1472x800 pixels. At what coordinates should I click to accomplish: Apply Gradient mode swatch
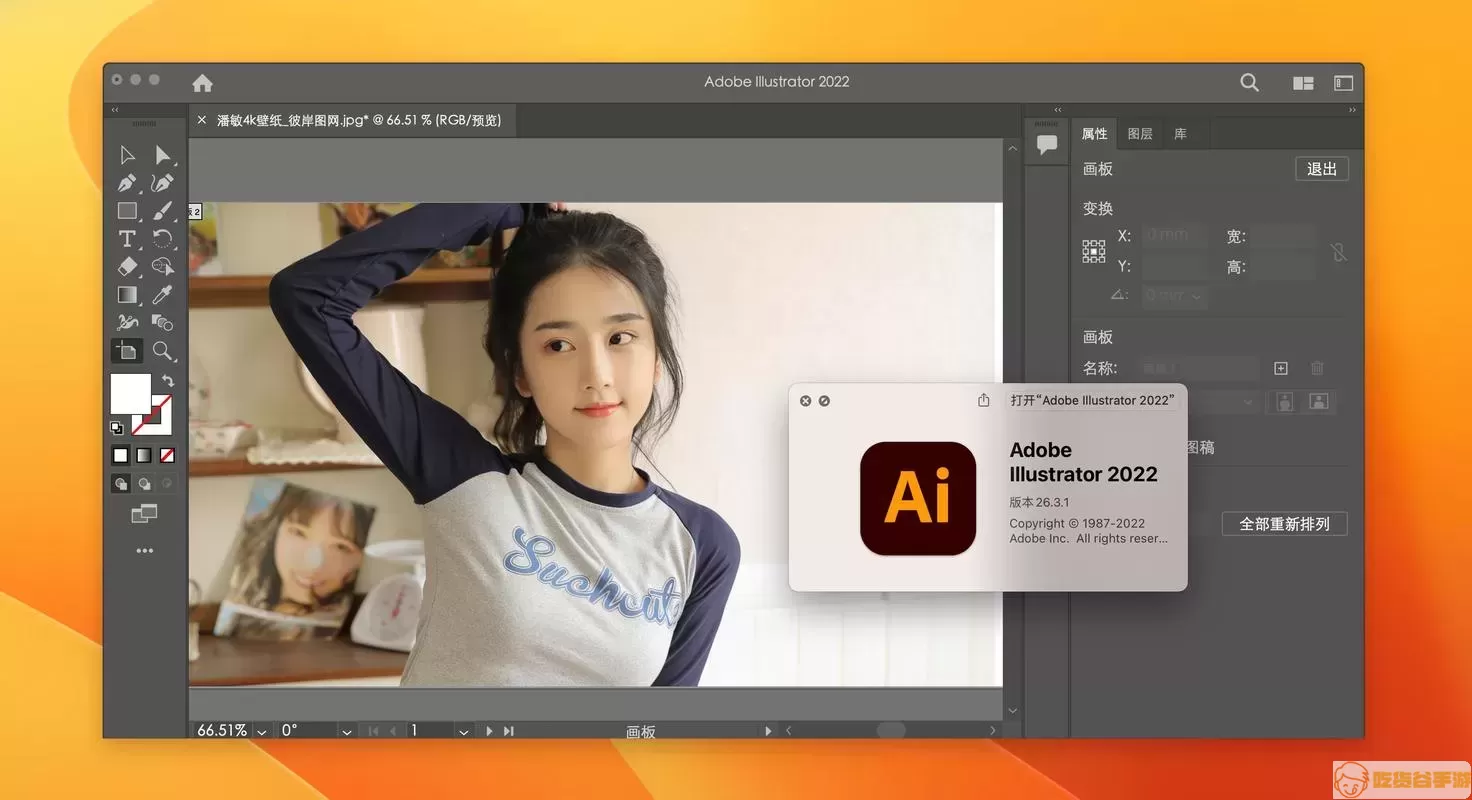[144, 455]
